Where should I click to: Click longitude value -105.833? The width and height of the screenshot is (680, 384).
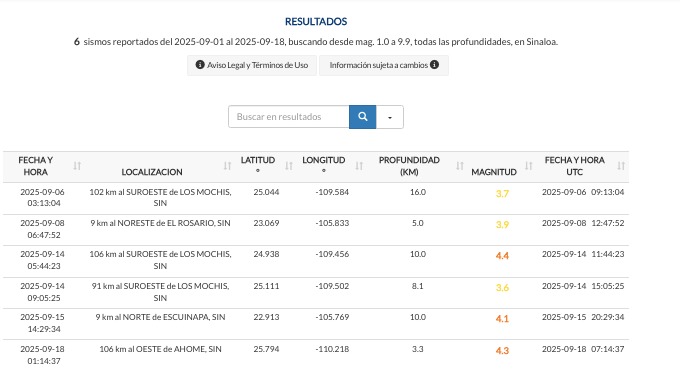(x=332, y=223)
